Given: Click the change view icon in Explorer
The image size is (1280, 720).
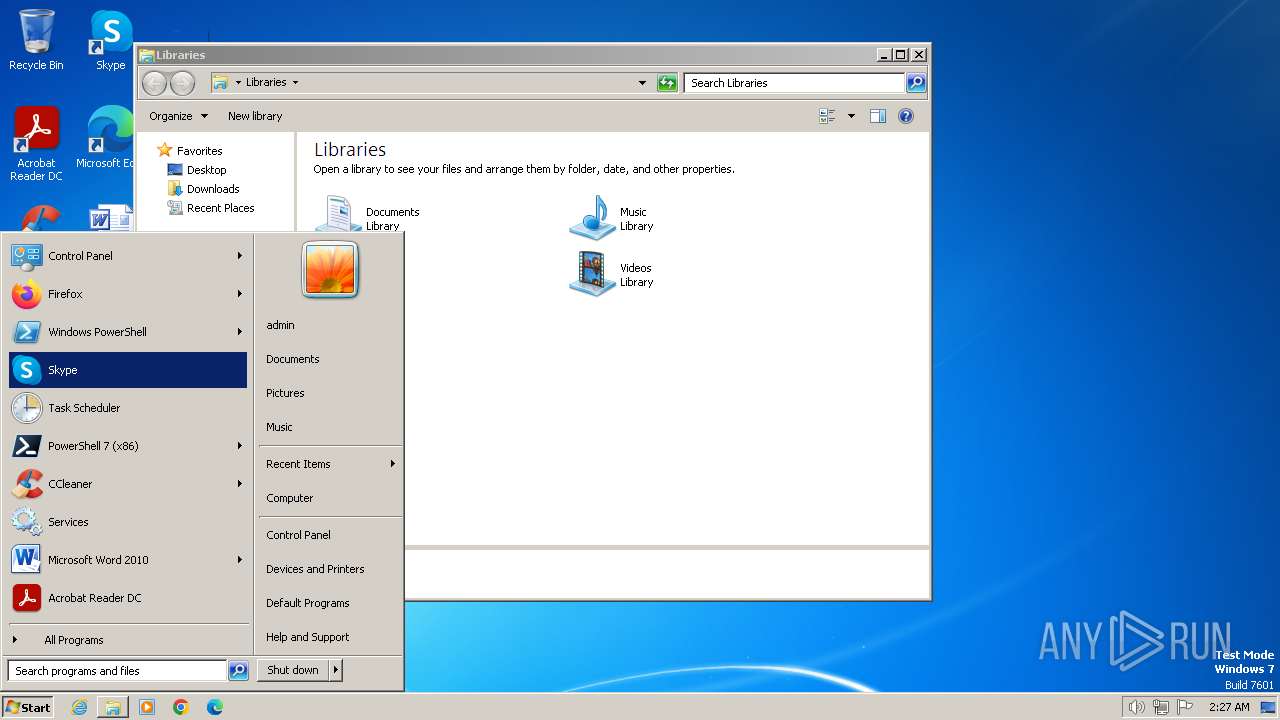Looking at the screenshot, I should (828, 116).
